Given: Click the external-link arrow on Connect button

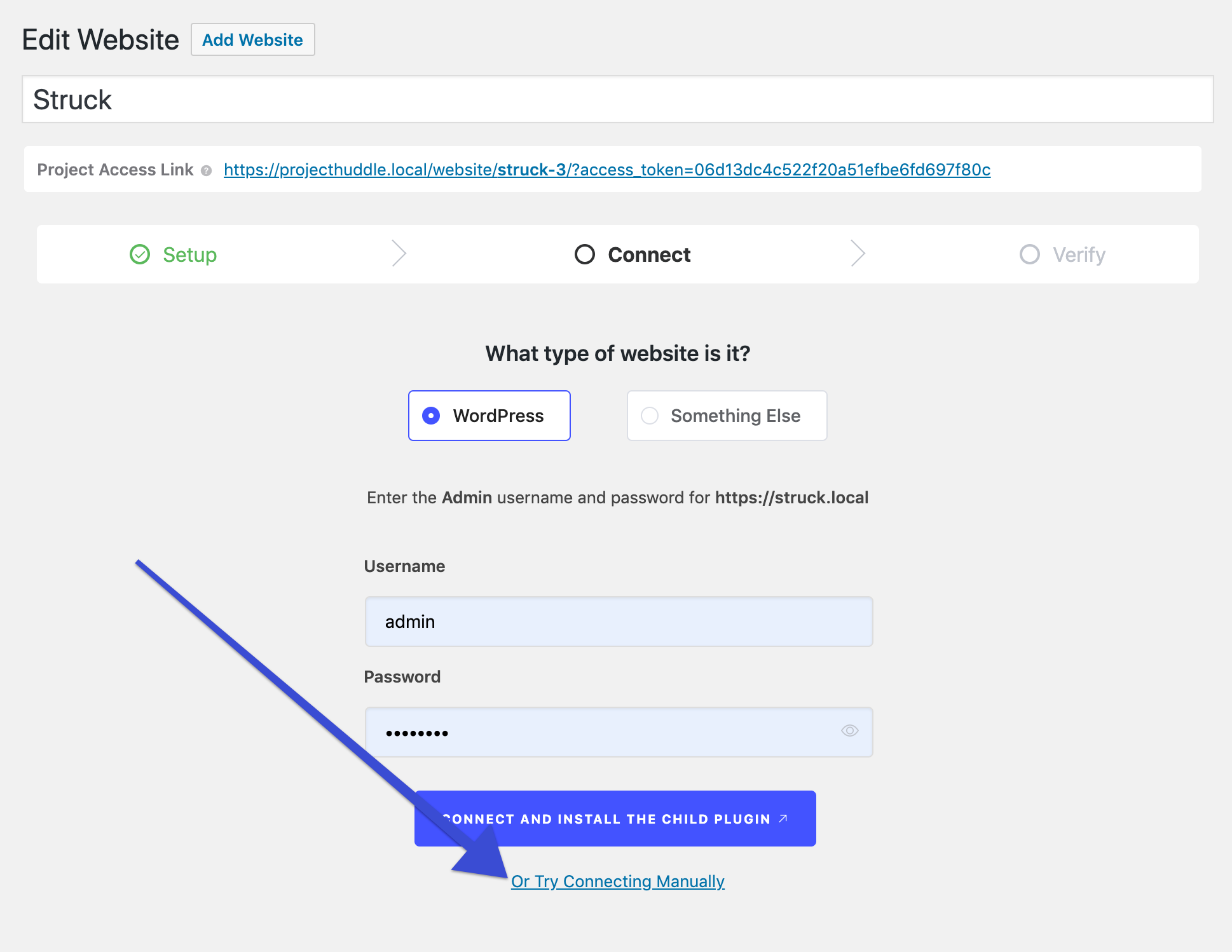Looking at the screenshot, I should coord(783,819).
